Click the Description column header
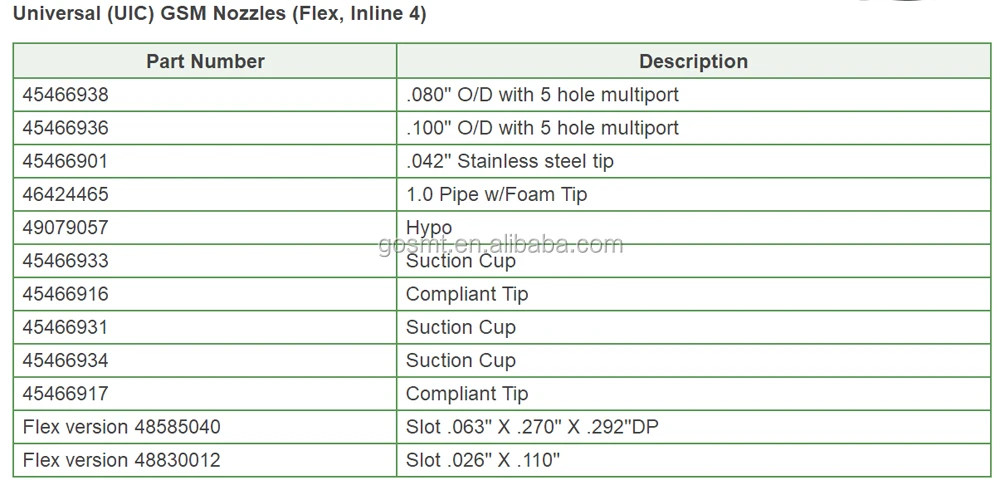This screenshot has width=1000, height=490. tap(693, 61)
